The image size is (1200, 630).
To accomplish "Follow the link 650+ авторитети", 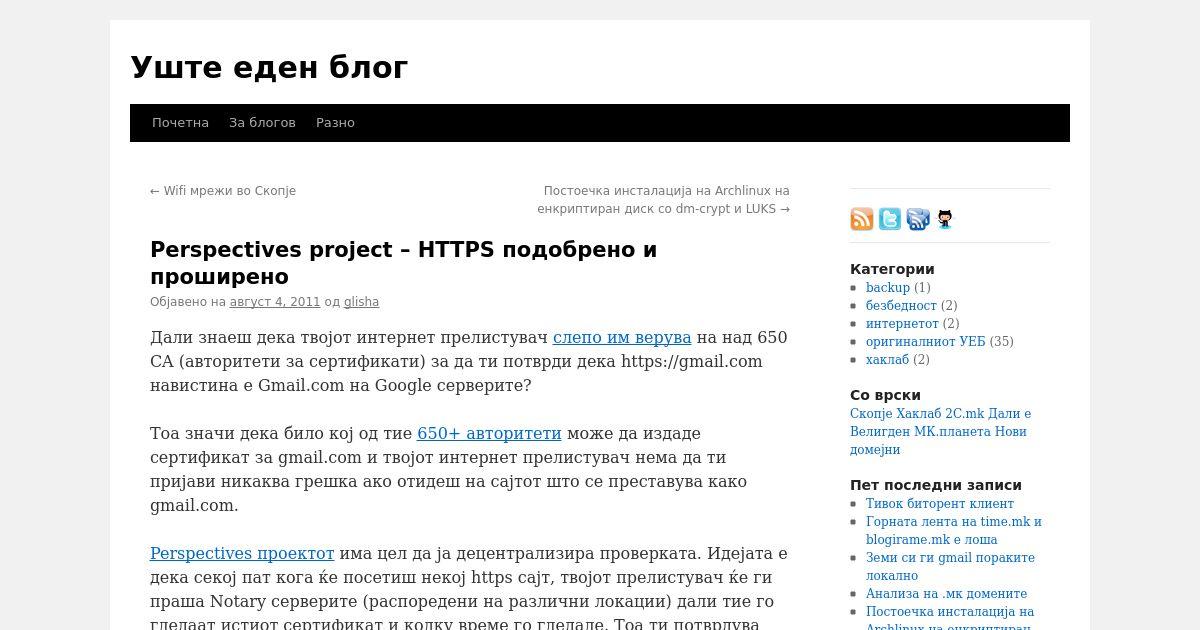I will (x=489, y=433).
